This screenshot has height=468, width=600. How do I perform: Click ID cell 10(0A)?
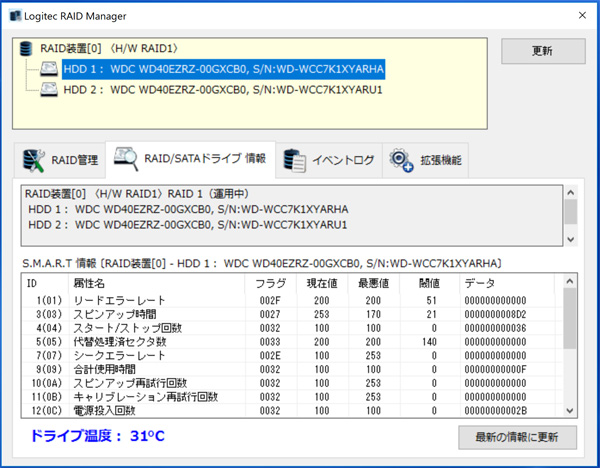47,383
